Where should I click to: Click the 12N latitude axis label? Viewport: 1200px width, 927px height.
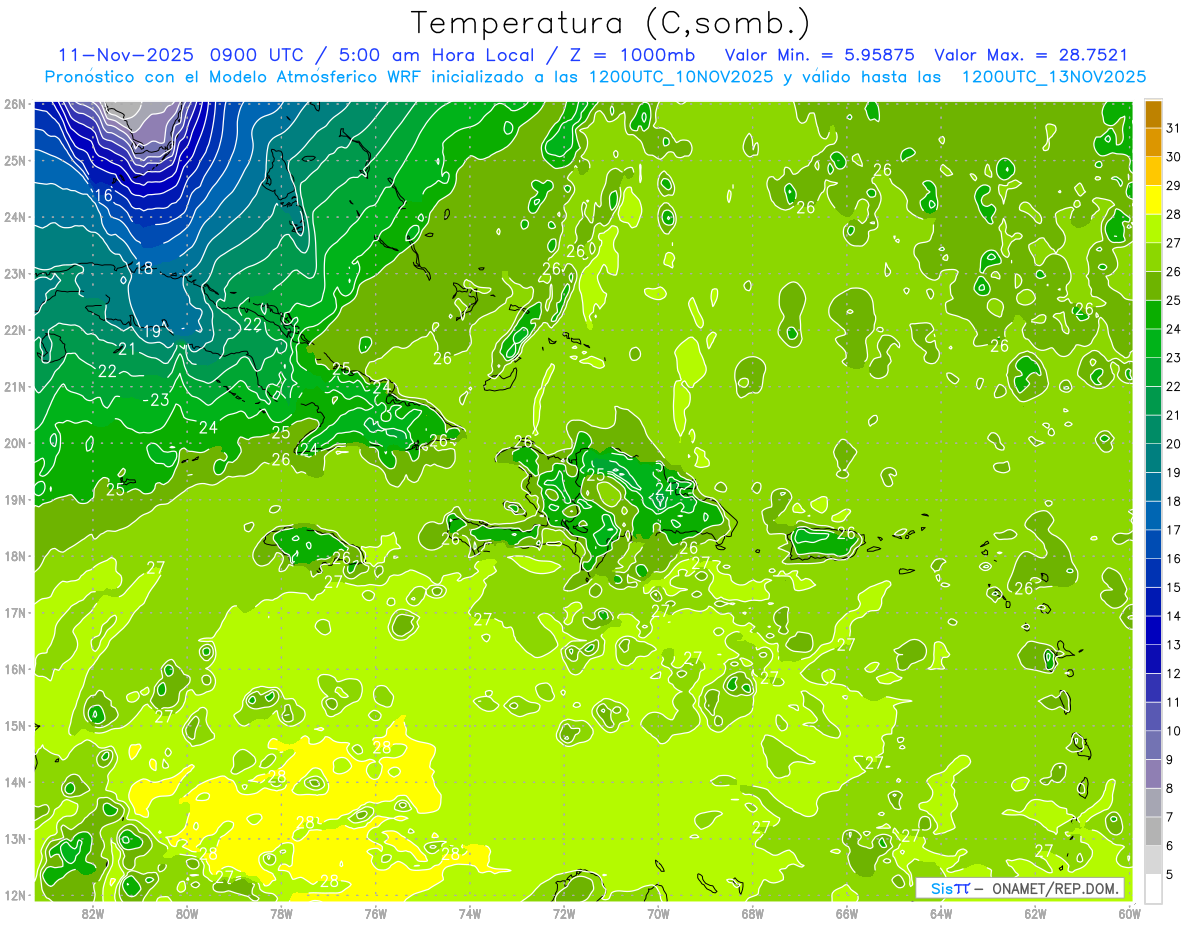14,895
